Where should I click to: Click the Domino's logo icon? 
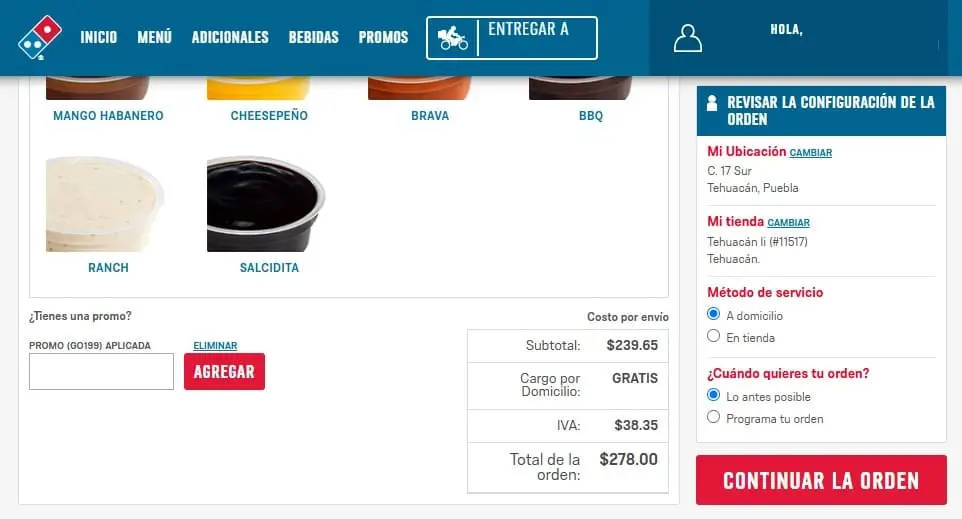pos(40,37)
